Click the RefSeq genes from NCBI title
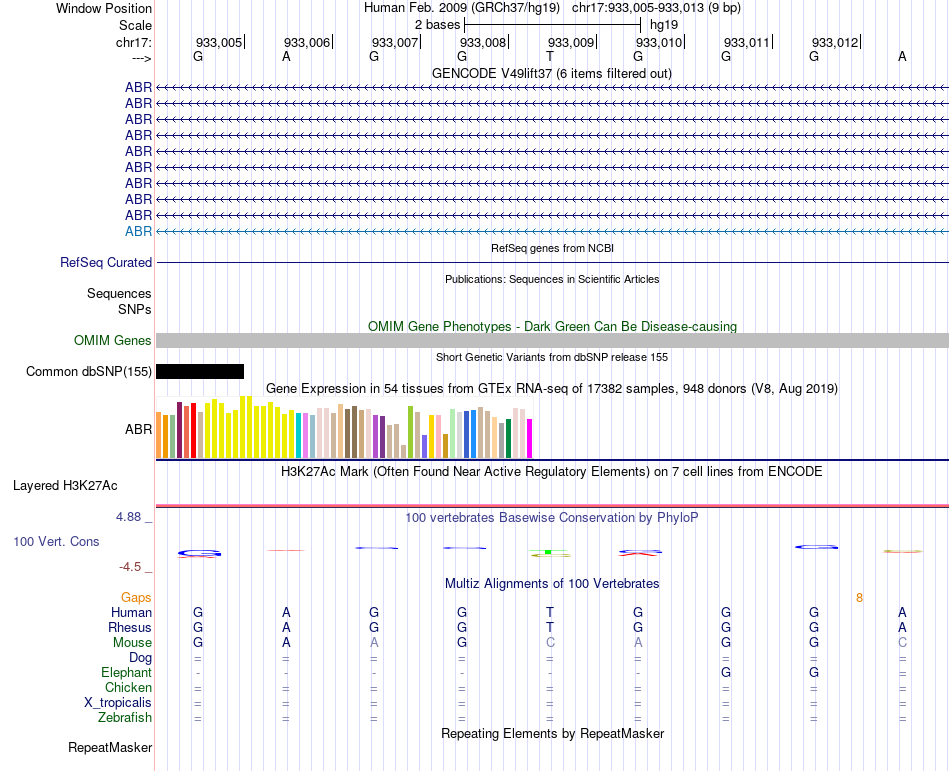The image size is (950, 771). [553, 248]
